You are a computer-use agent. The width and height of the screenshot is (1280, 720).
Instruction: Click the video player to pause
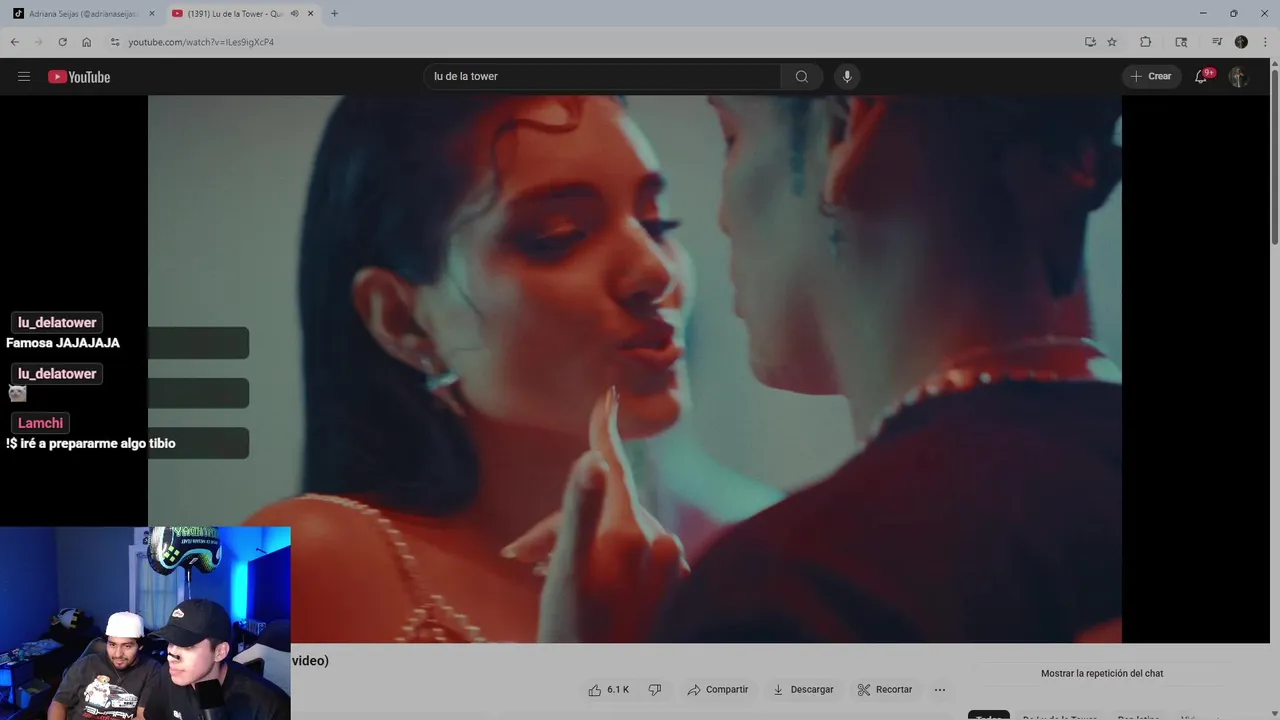(x=635, y=369)
